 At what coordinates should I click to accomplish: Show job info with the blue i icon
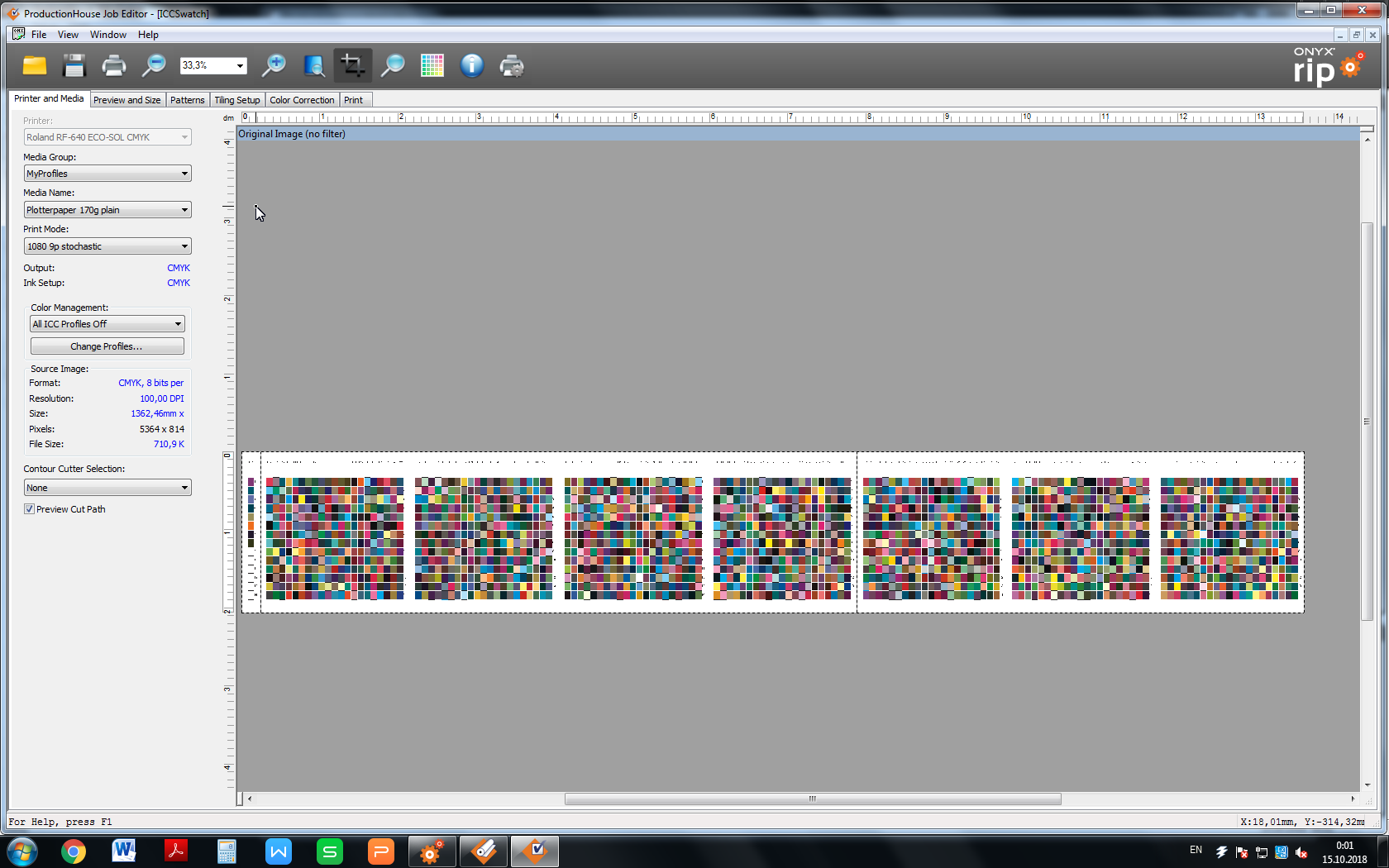coord(472,65)
